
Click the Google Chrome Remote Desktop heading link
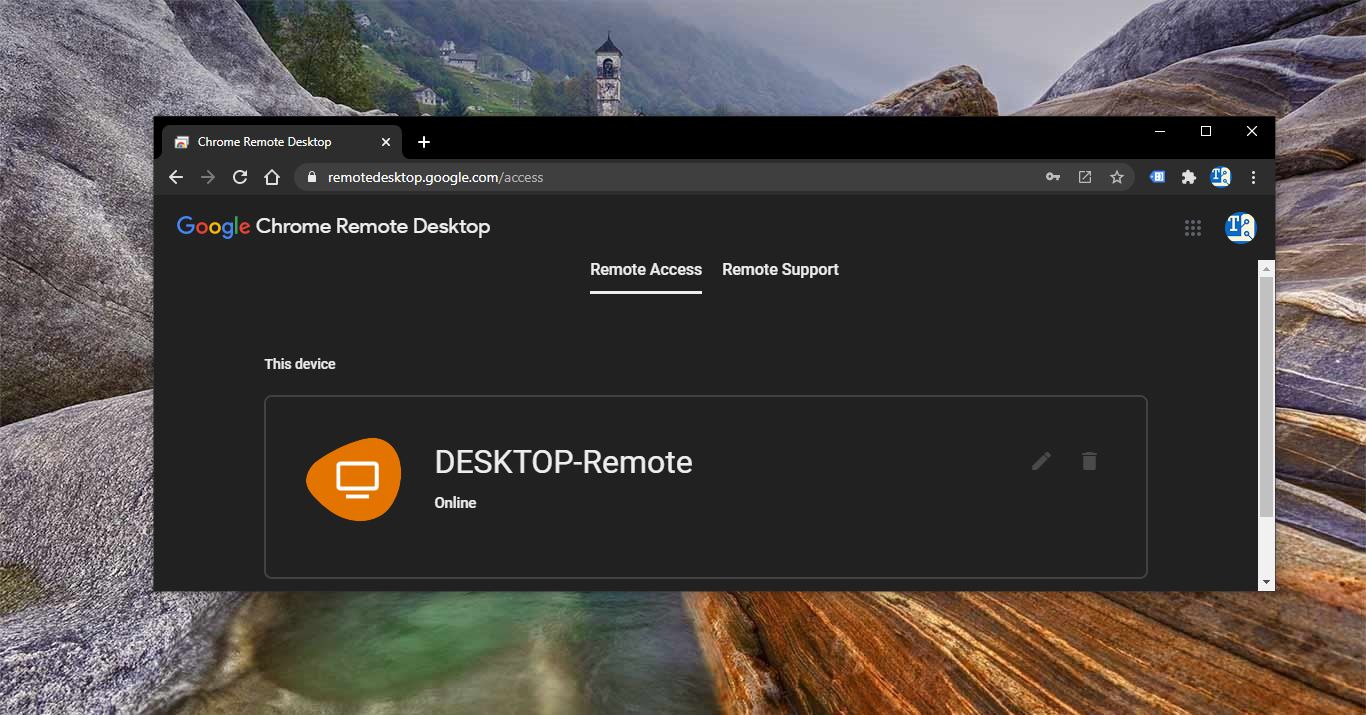click(x=333, y=226)
